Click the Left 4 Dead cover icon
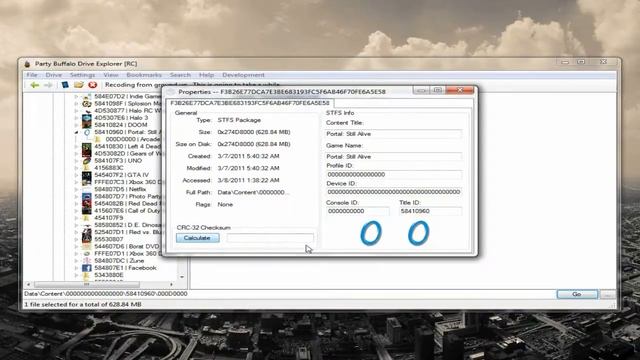Image resolution: width=640 pixels, height=360 pixels. [x=87, y=147]
